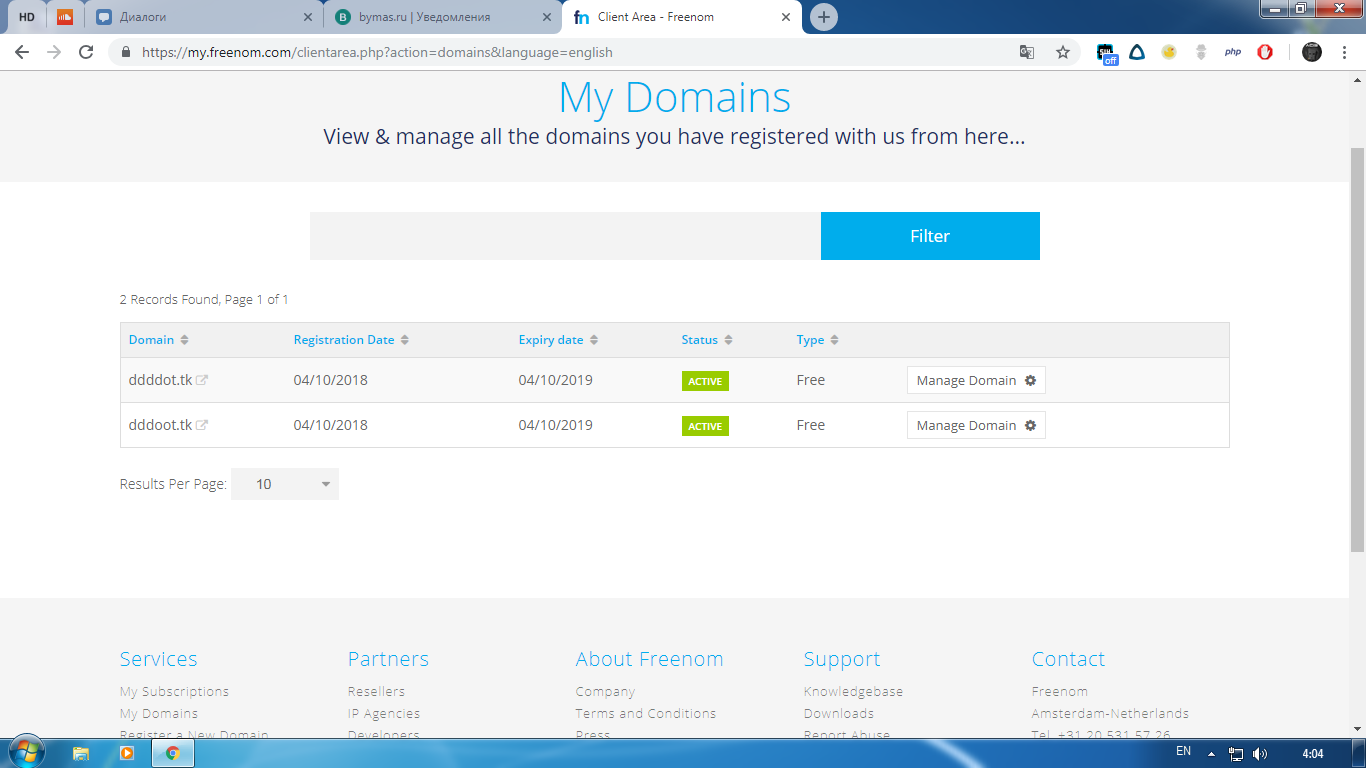Open the yellow duck extension icon
The width and height of the screenshot is (1366, 768).
point(1169,52)
